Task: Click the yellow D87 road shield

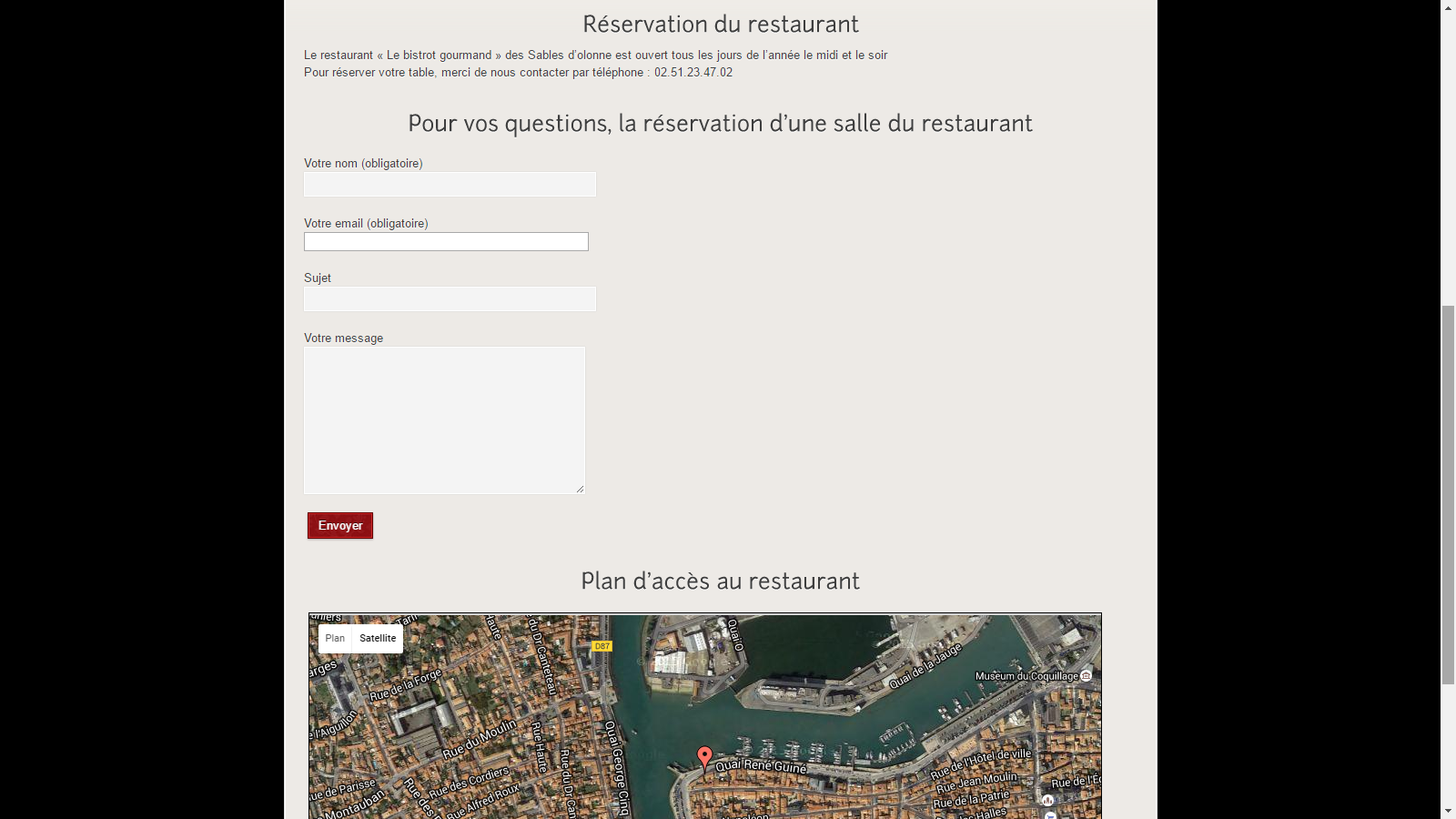Action: [x=602, y=646]
